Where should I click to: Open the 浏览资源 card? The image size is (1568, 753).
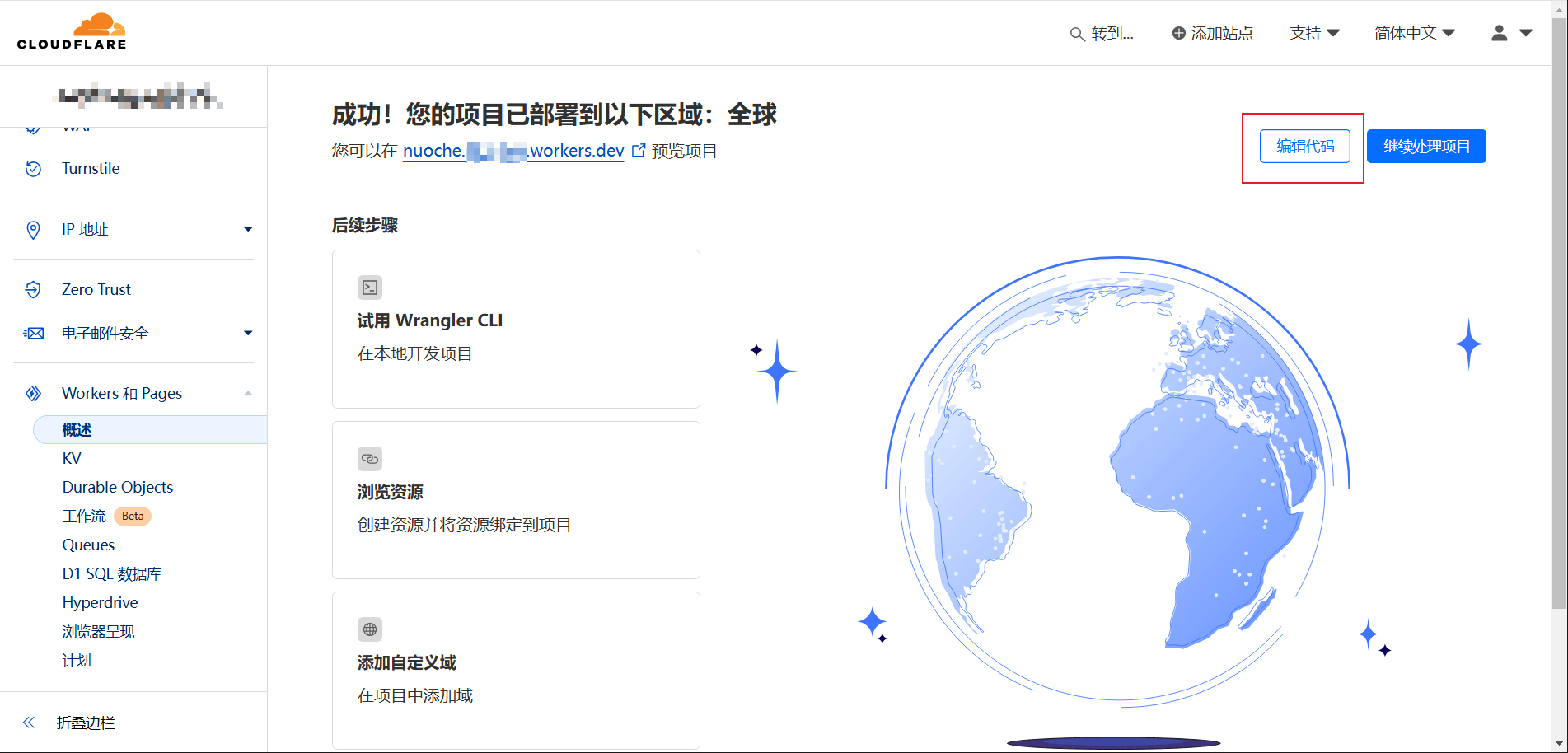[x=516, y=500]
